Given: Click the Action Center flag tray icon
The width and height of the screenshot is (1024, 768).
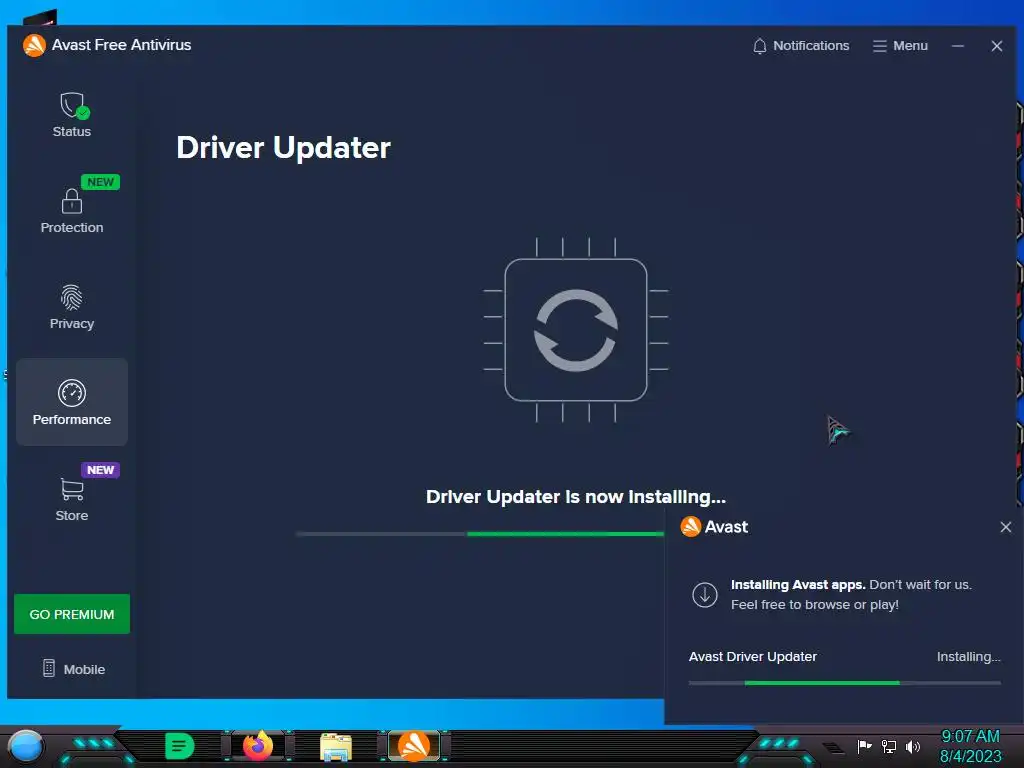Looking at the screenshot, I should click(865, 746).
